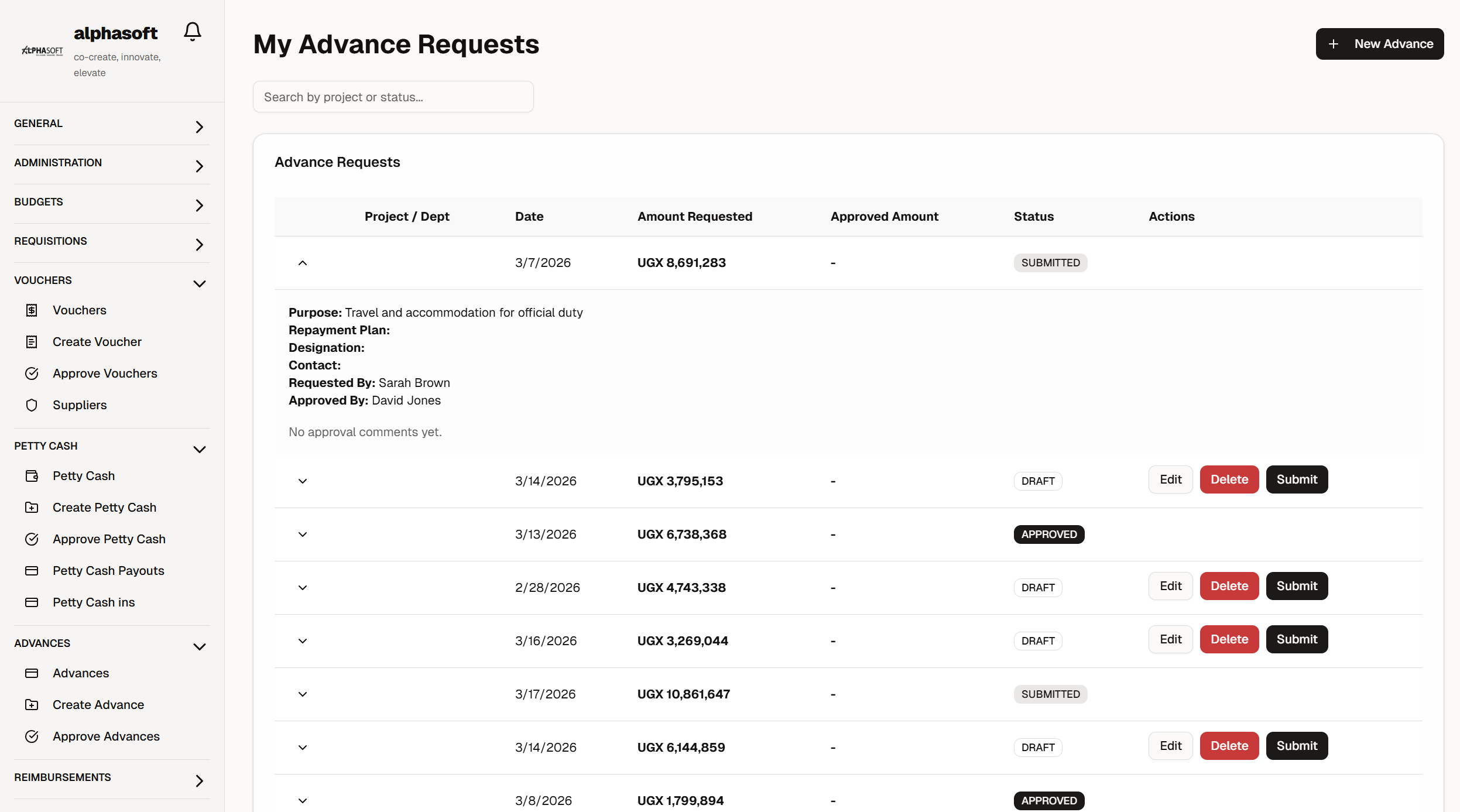Open the Petty Cash Payouts page
Screen dimensions: 1460x812
108,571
